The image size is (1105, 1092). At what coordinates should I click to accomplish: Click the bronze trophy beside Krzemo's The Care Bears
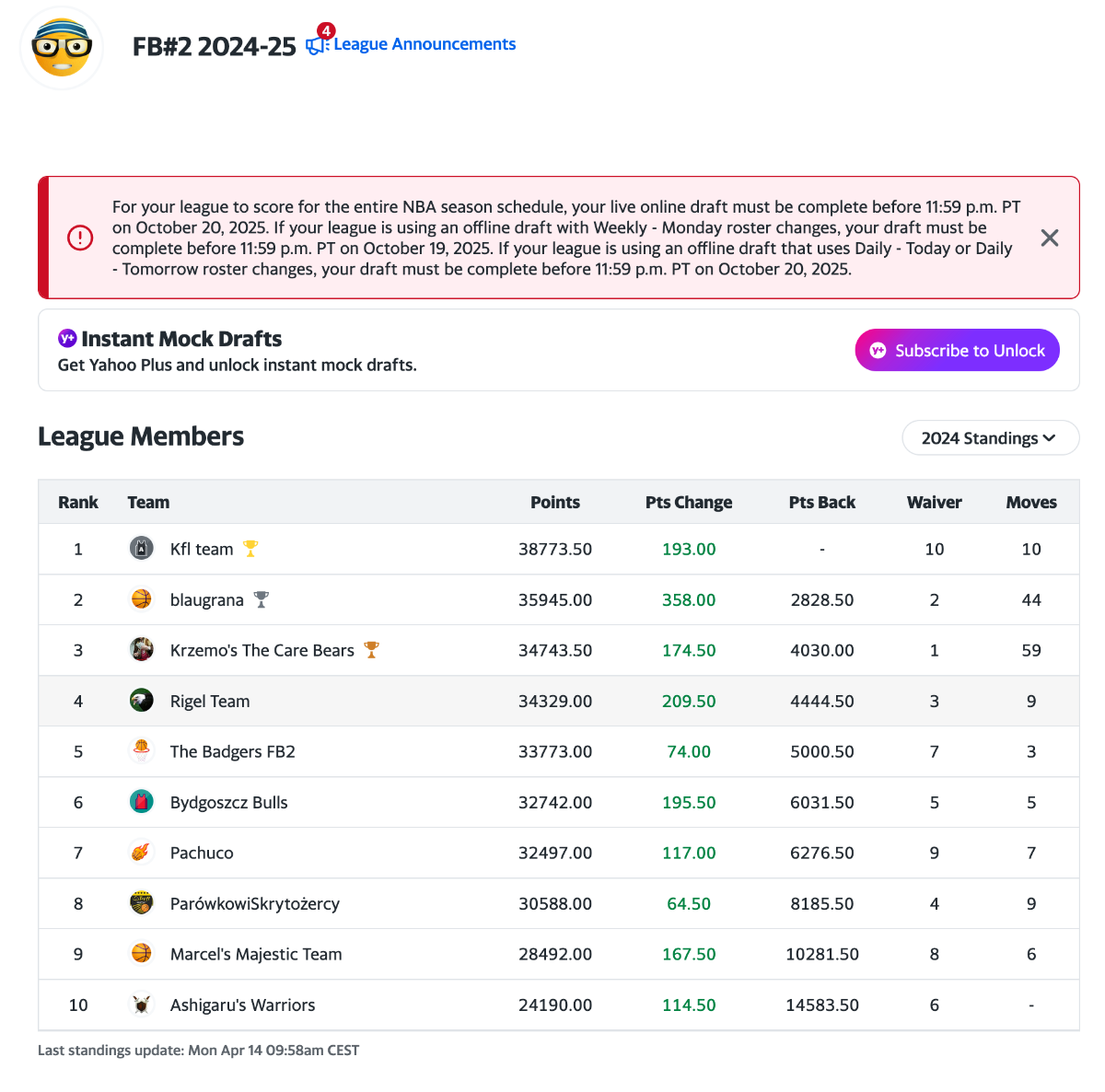click(x=371, y=650)
